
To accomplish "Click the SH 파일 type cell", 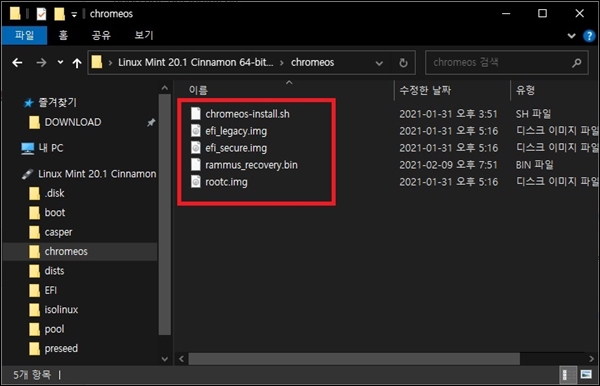I will (533, 114).
